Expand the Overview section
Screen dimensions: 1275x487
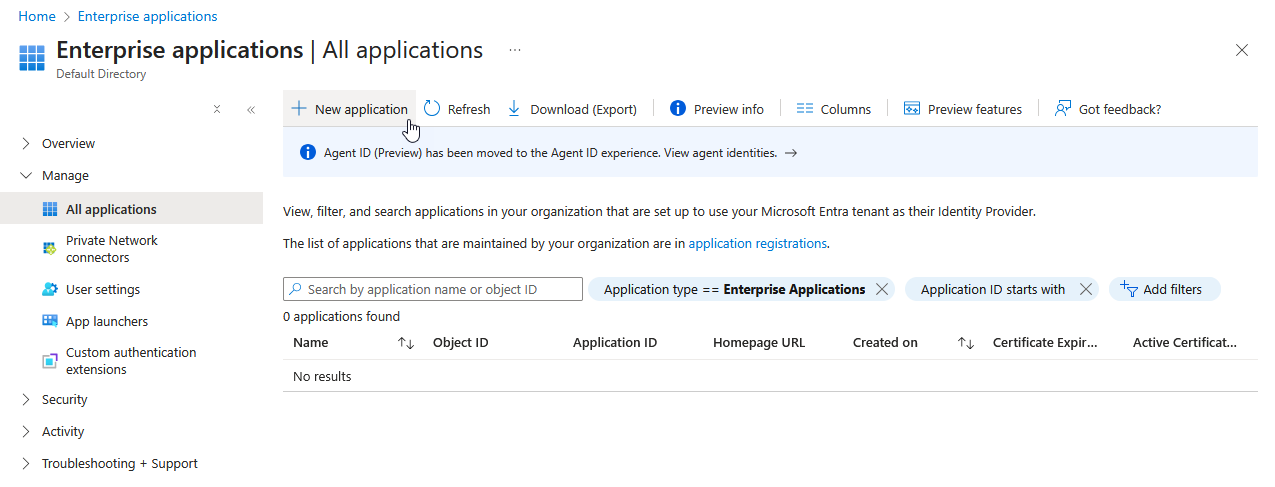[26, 144]
